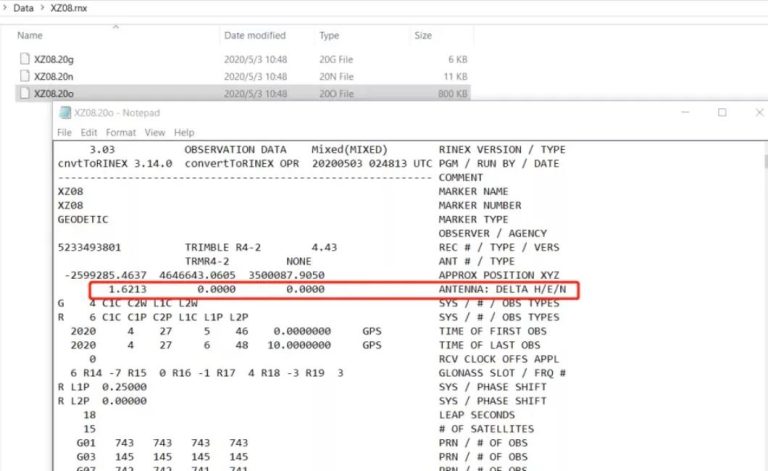Screen dimensions: 768x471
Task: Click the XZ08.20g file icon
Action: (x=25, y=59)
